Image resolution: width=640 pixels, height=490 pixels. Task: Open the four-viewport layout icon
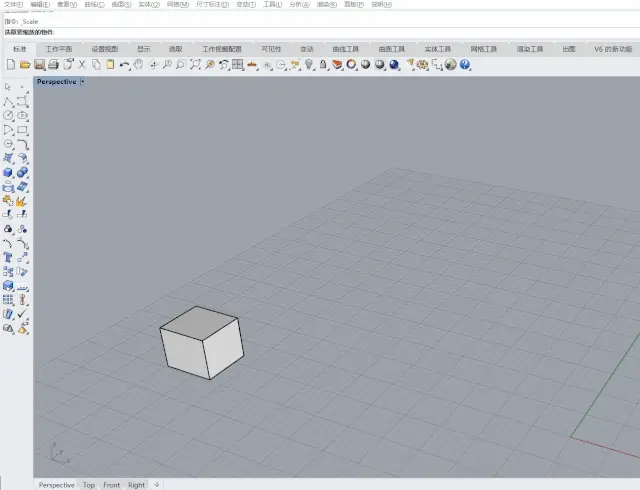pos(238,65)
